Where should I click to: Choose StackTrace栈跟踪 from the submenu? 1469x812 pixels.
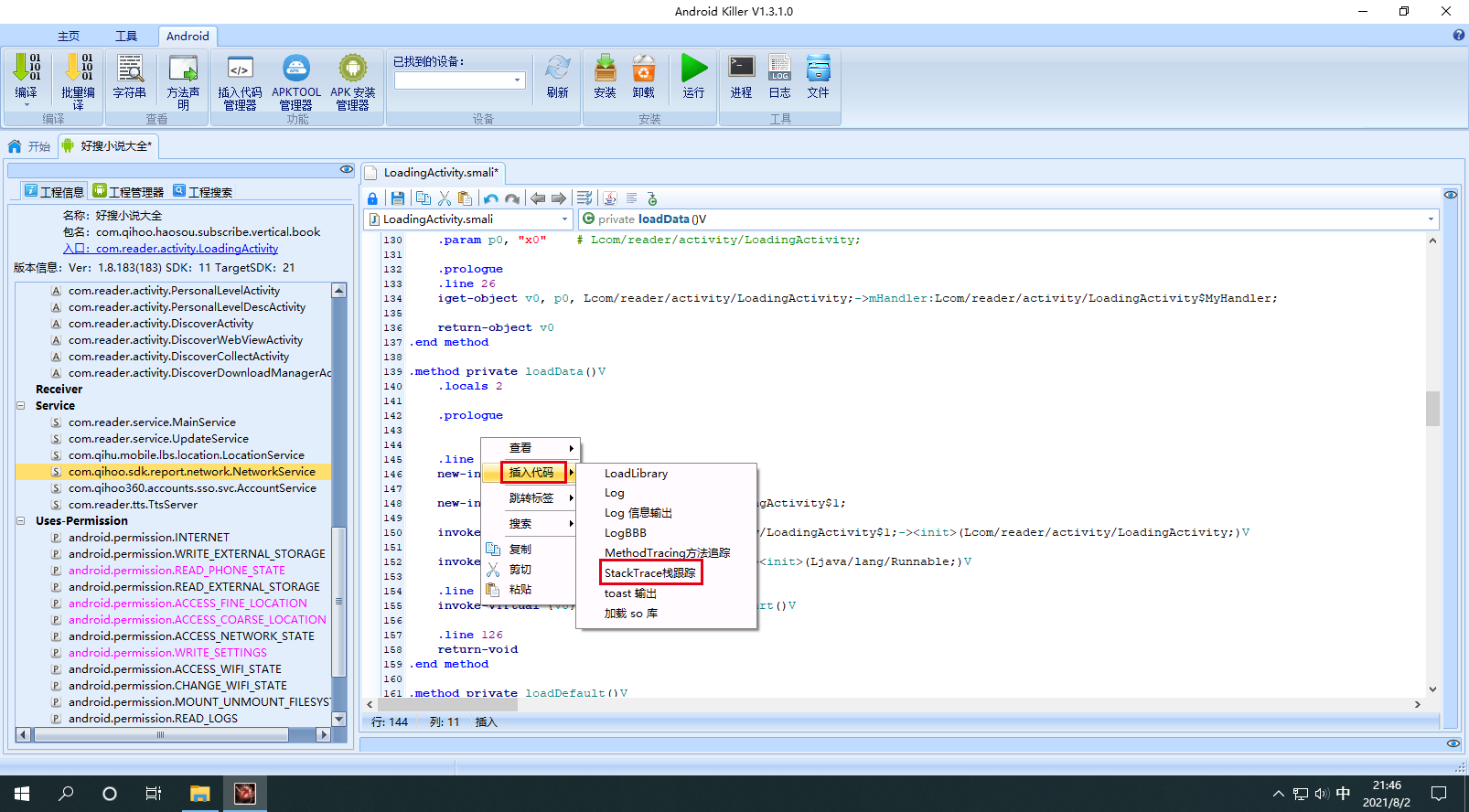(650, 573)
